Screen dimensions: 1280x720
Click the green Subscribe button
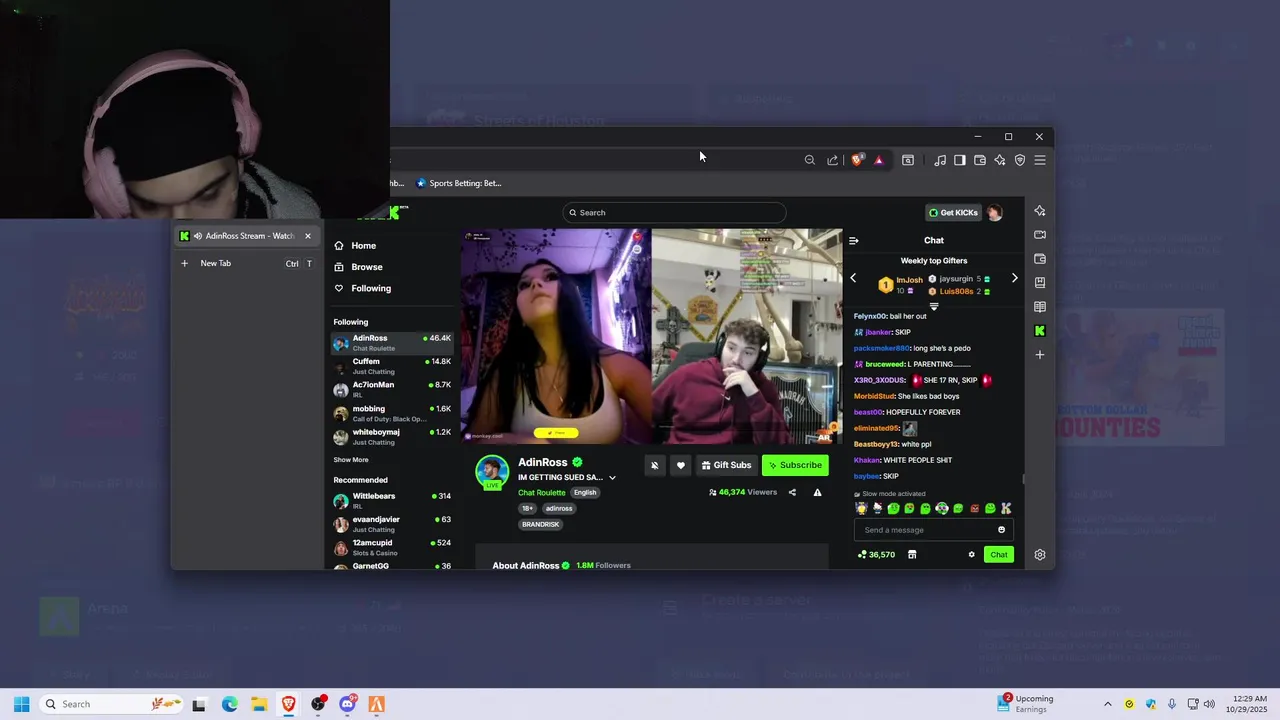click(x=795, y=465)
